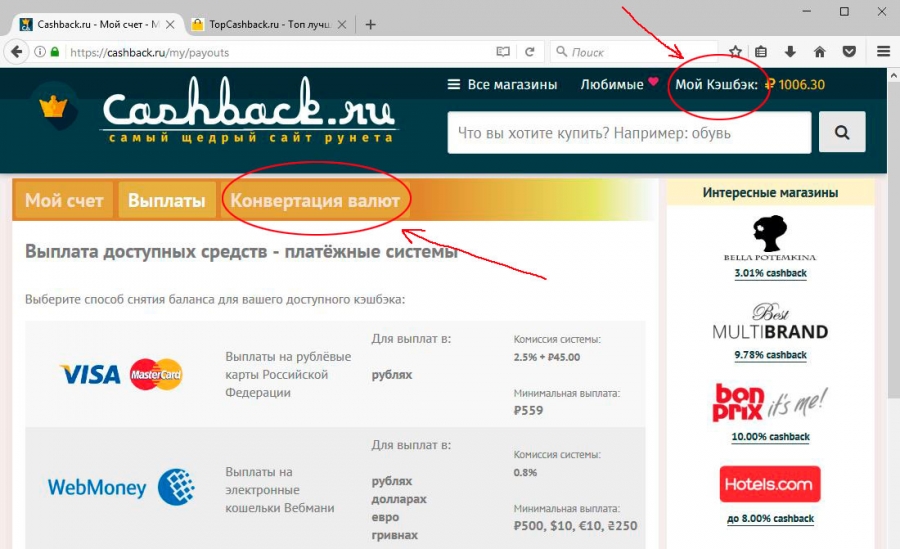This screenshot has height=549, width=900.
Task: Select the Visa MasterCard payout row description
Action: pyautogui.click(x=288, y=374)
